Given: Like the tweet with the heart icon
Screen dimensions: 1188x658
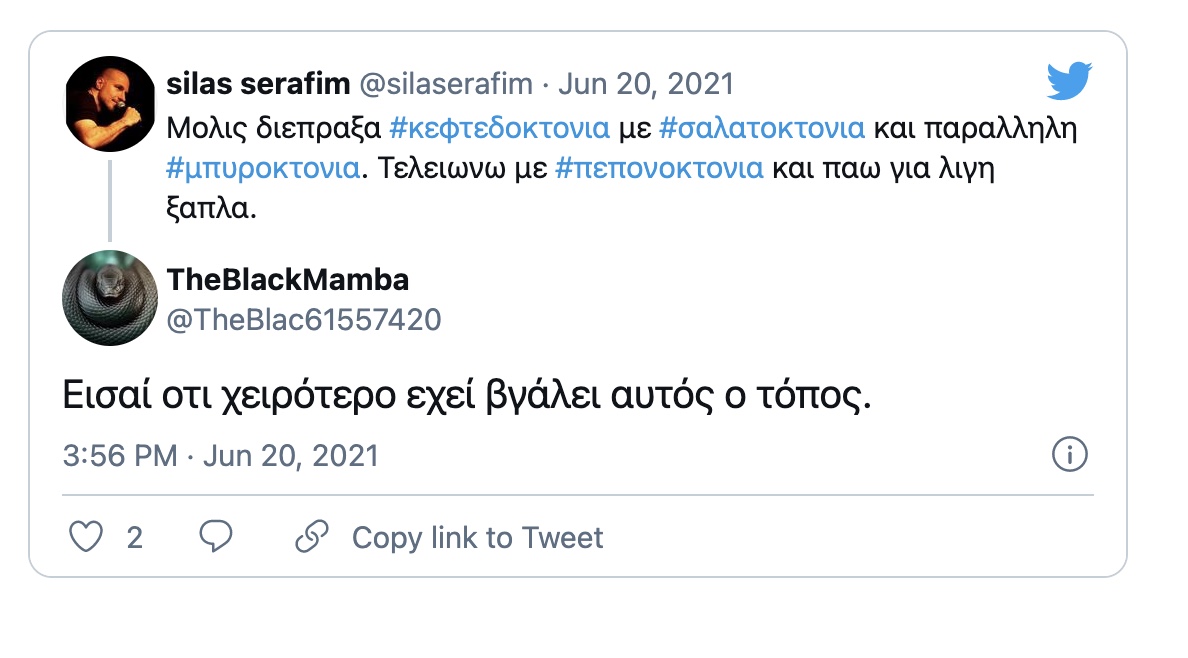Looking at the screenshot, I should (x=86, y=537).
